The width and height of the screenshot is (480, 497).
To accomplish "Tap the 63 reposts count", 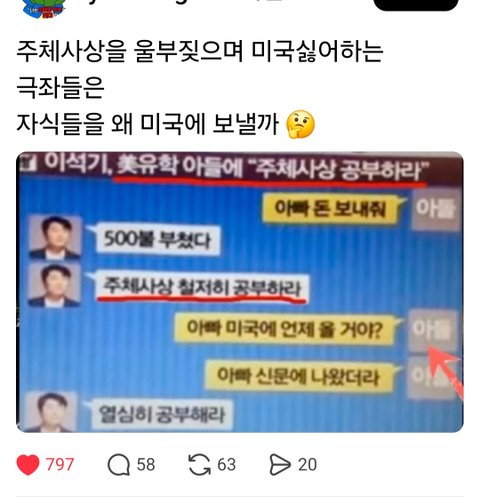I will click(x=227, y=465).
